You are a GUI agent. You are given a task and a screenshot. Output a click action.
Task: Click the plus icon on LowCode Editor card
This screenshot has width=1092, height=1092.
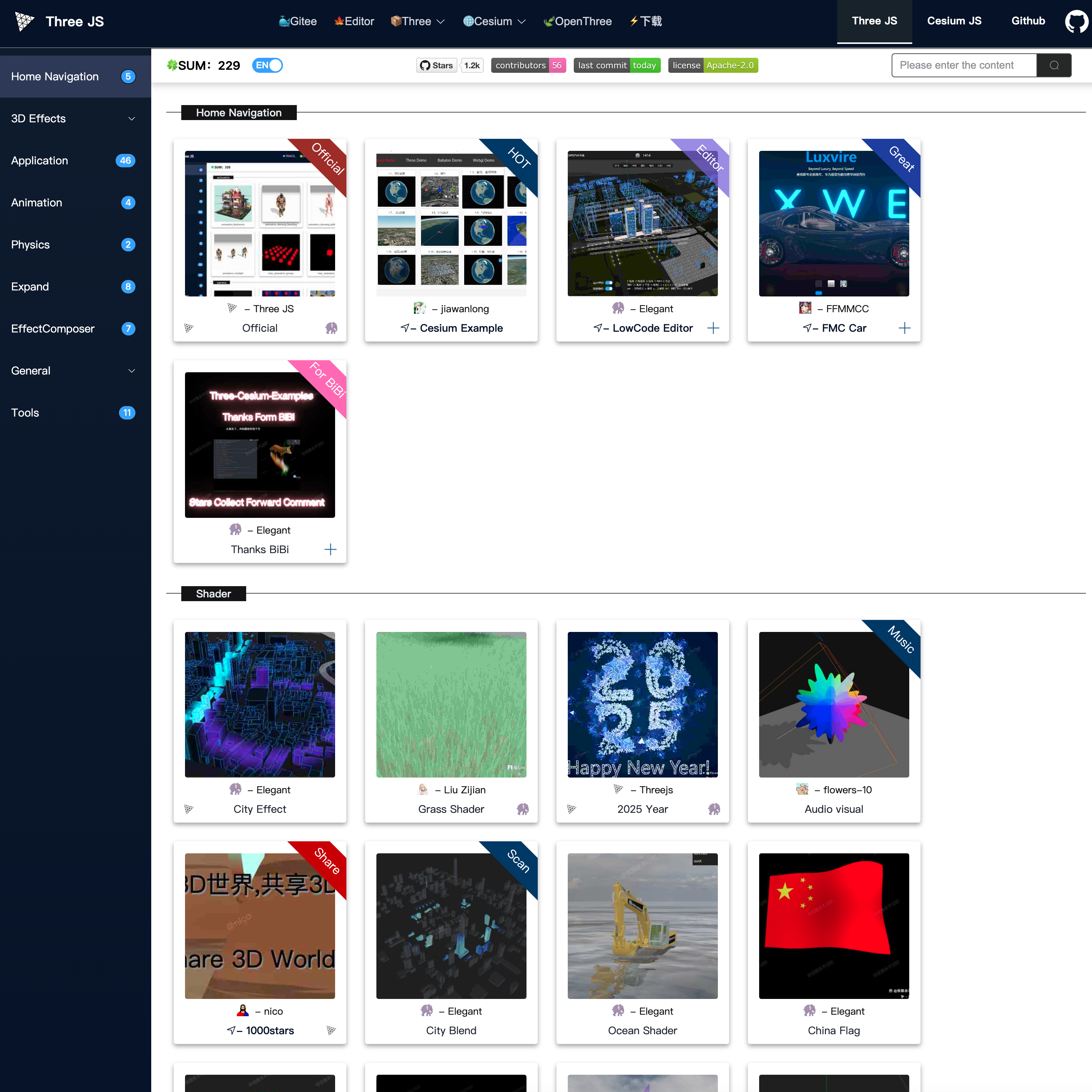[x=713, y=328]
